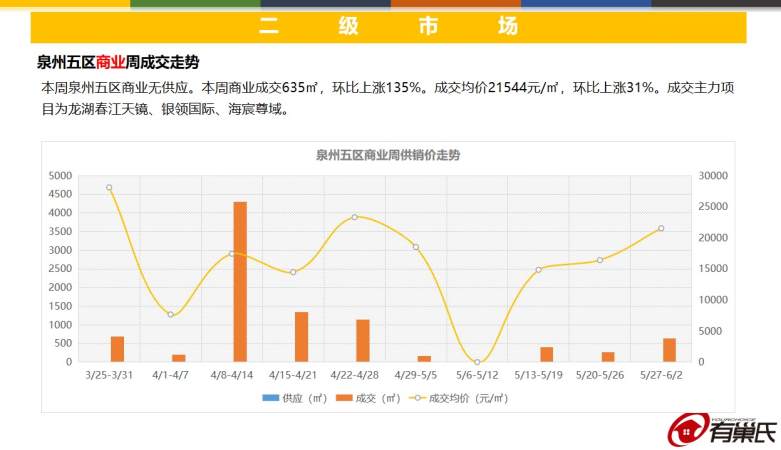Click legend label 成交均价（元/㎡）
The image size is (781, 450).
coord(468,398)
